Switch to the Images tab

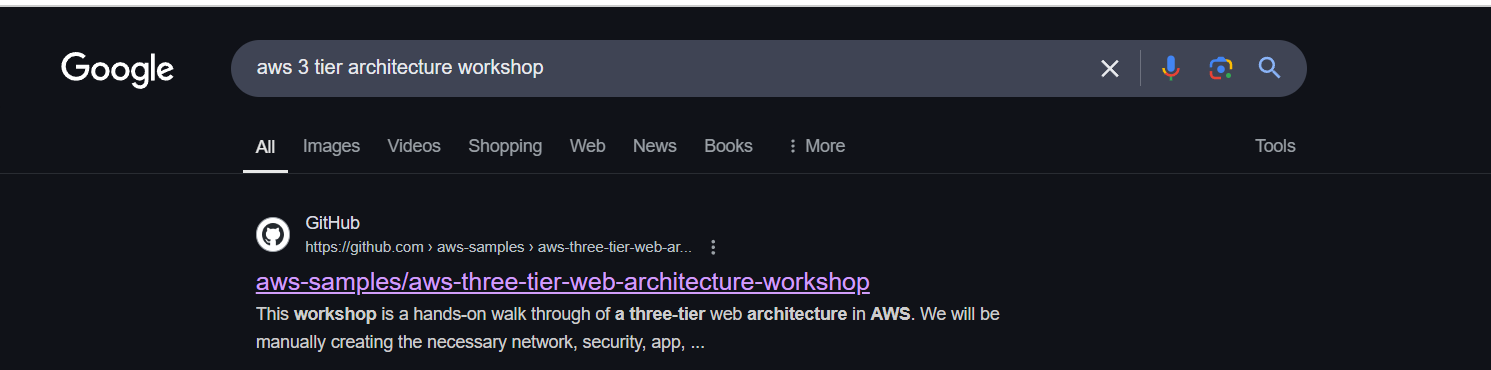pyautogui.click(x=331, y=146)
